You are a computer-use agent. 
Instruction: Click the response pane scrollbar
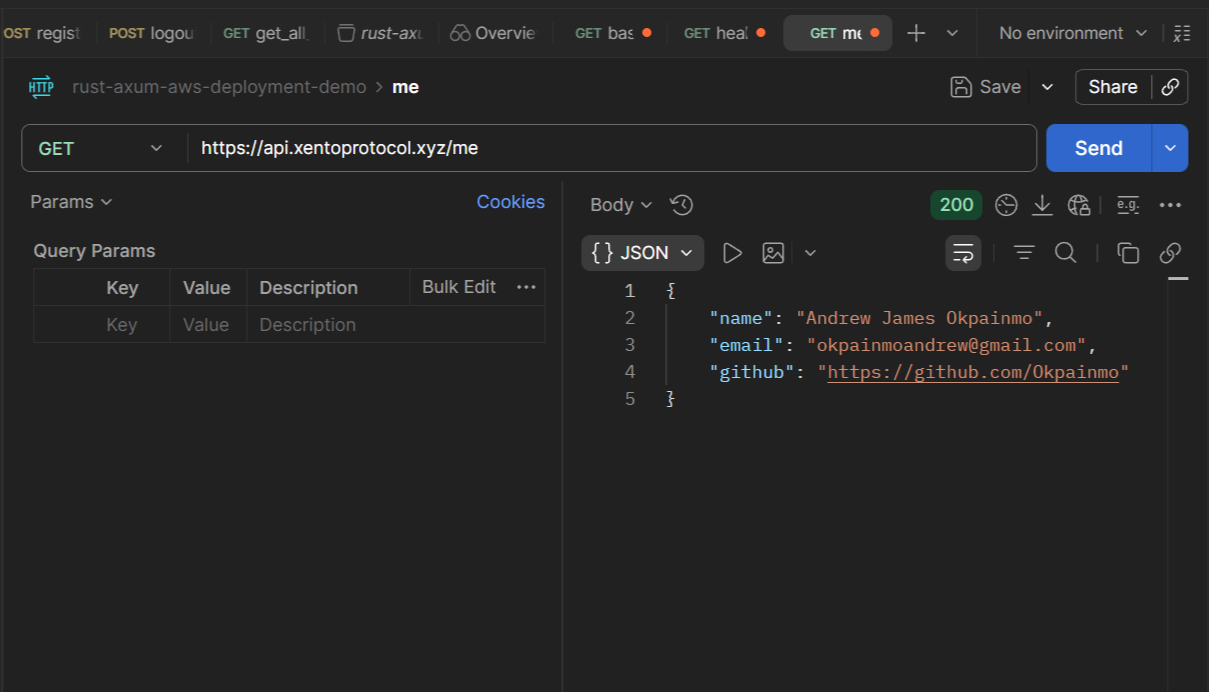1178,280
